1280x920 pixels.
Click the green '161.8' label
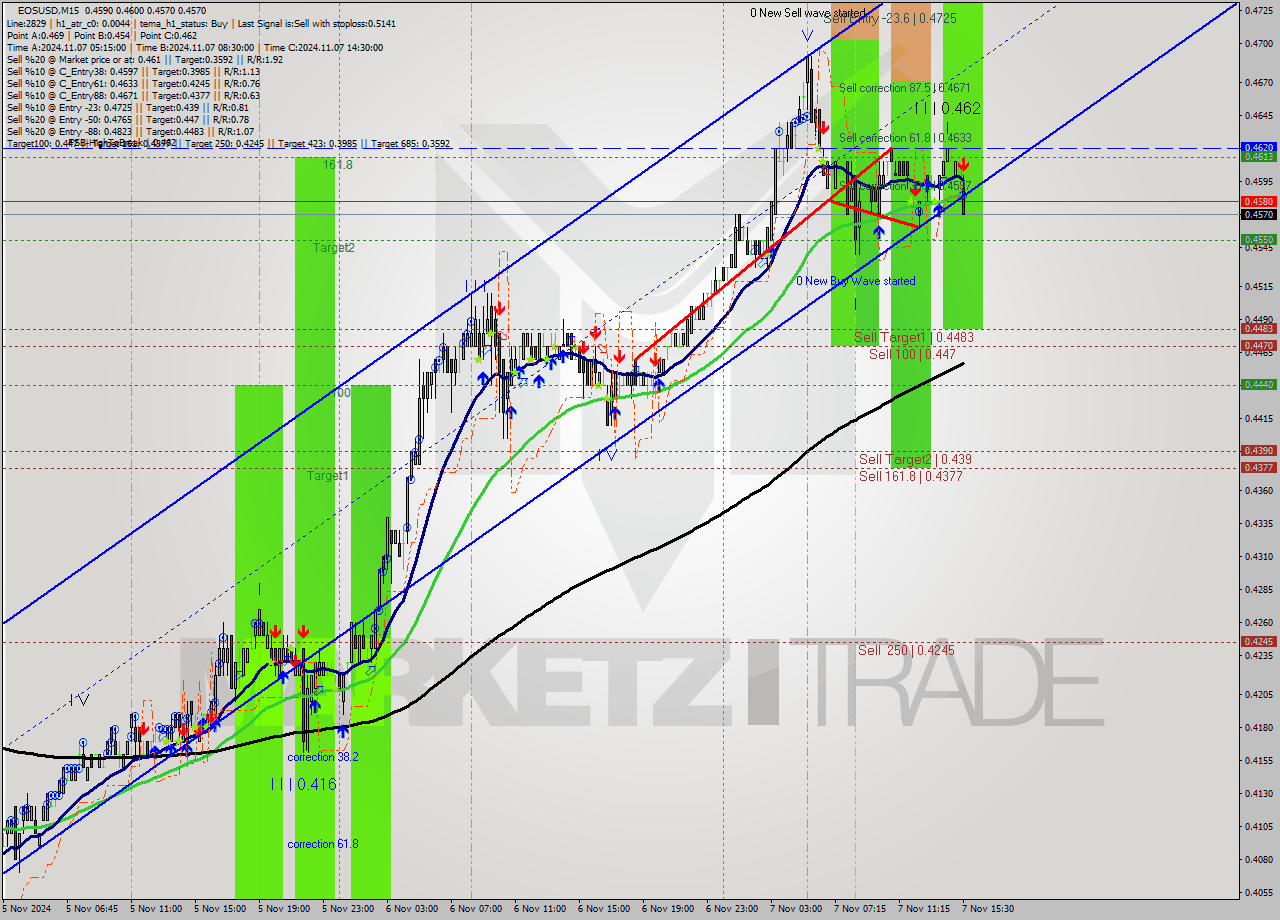337,164
